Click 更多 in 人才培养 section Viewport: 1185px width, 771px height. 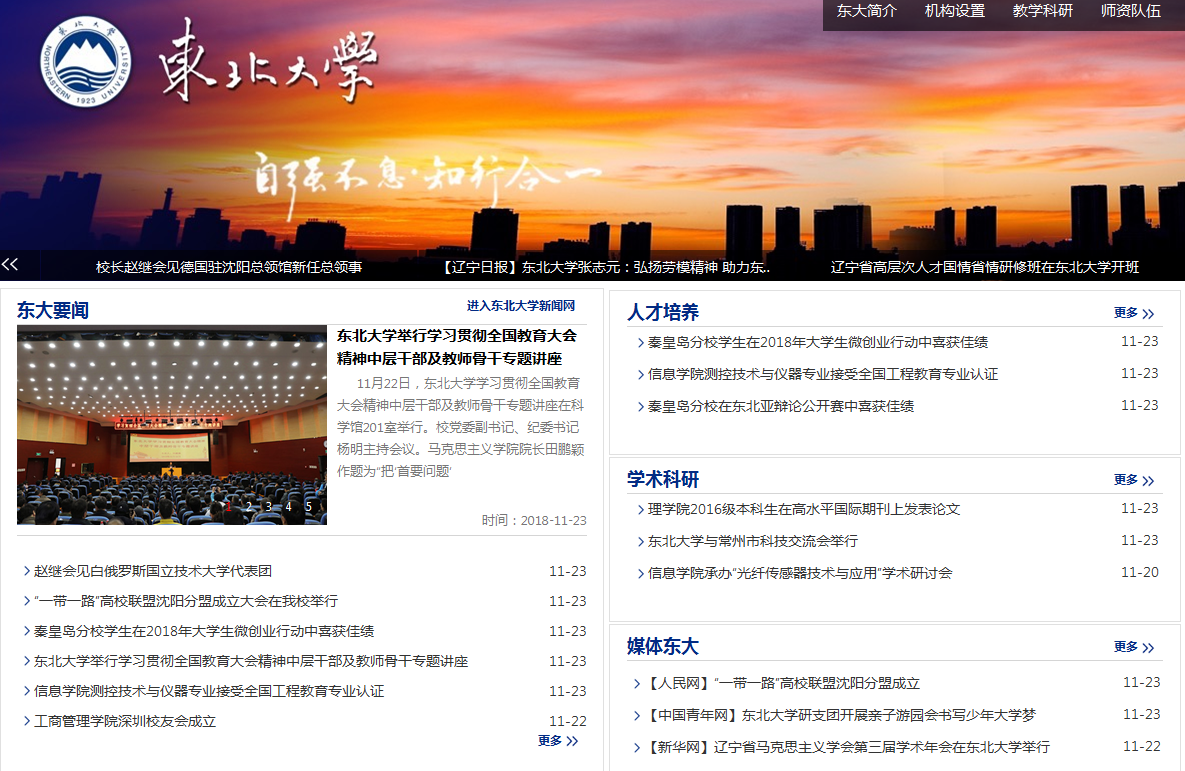coord(1134,313)
